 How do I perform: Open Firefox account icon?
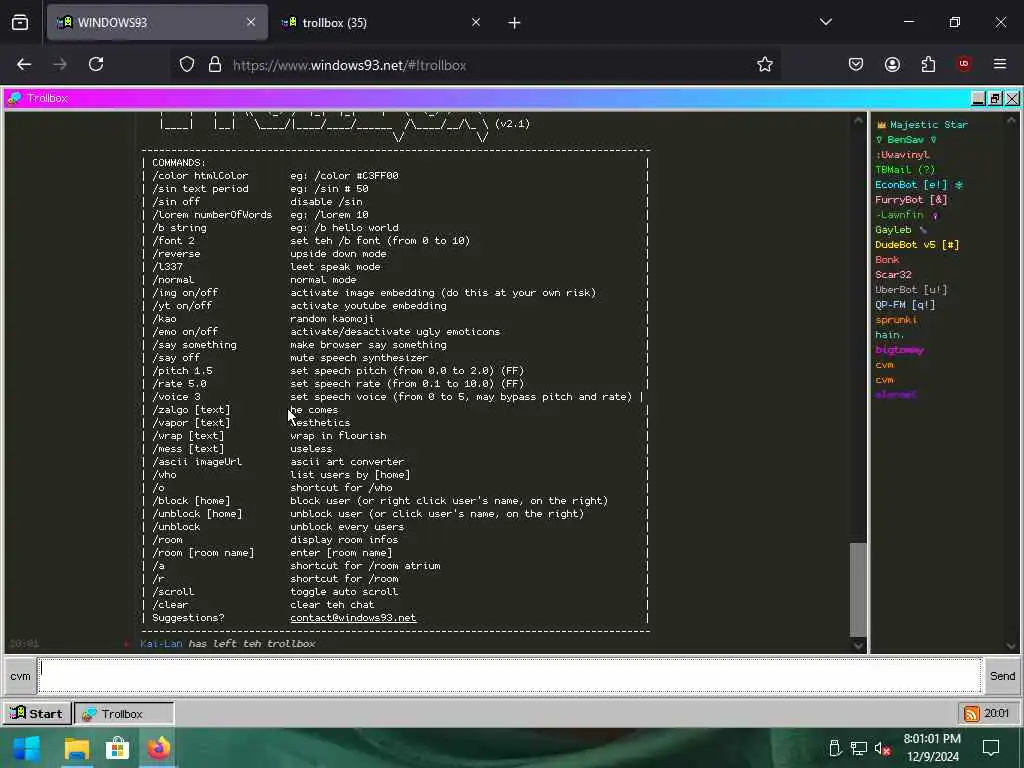(892, 64)
